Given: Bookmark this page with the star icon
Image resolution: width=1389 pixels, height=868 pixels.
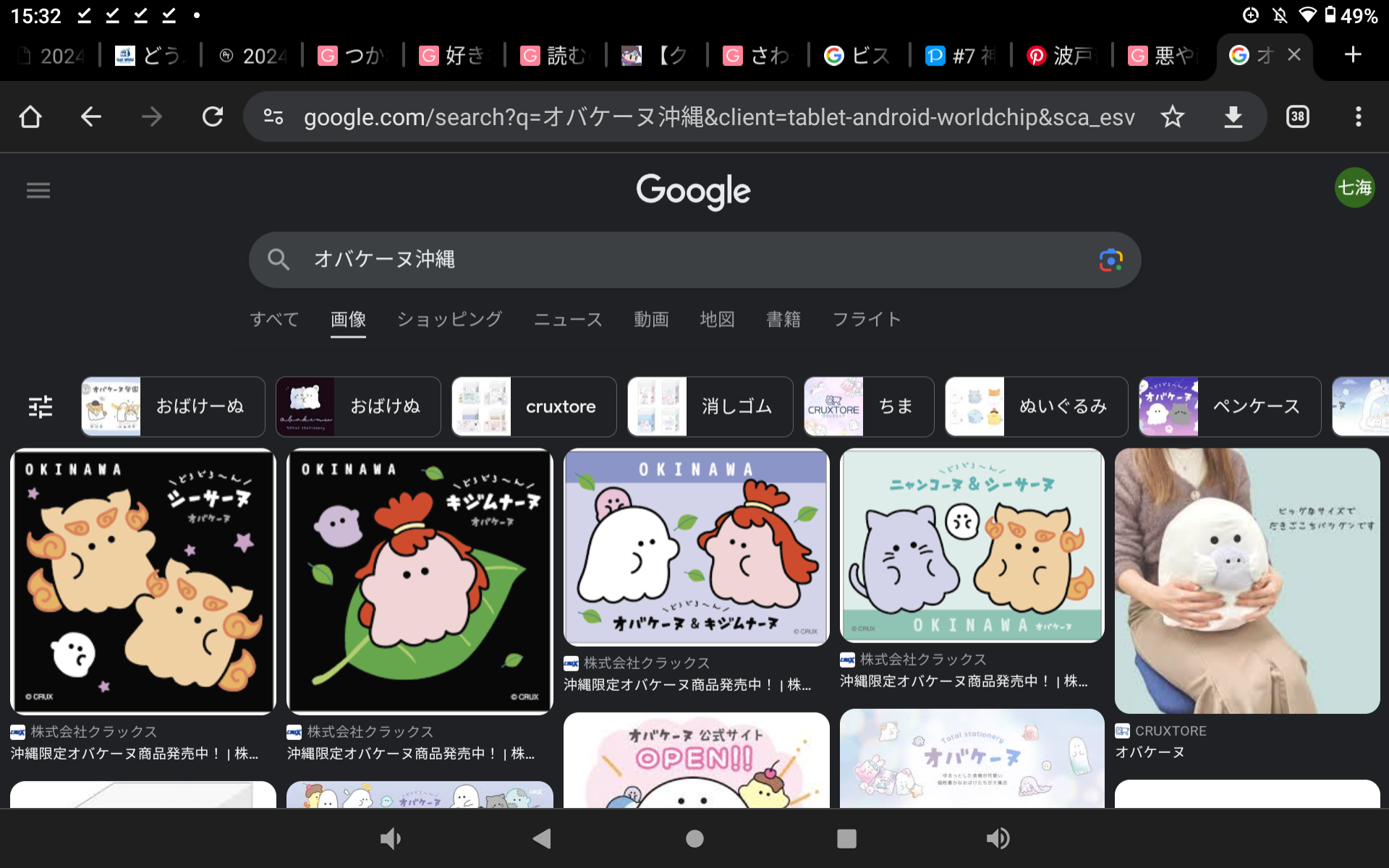Looking at the screenshot, I should click(x=1172, y=116).
